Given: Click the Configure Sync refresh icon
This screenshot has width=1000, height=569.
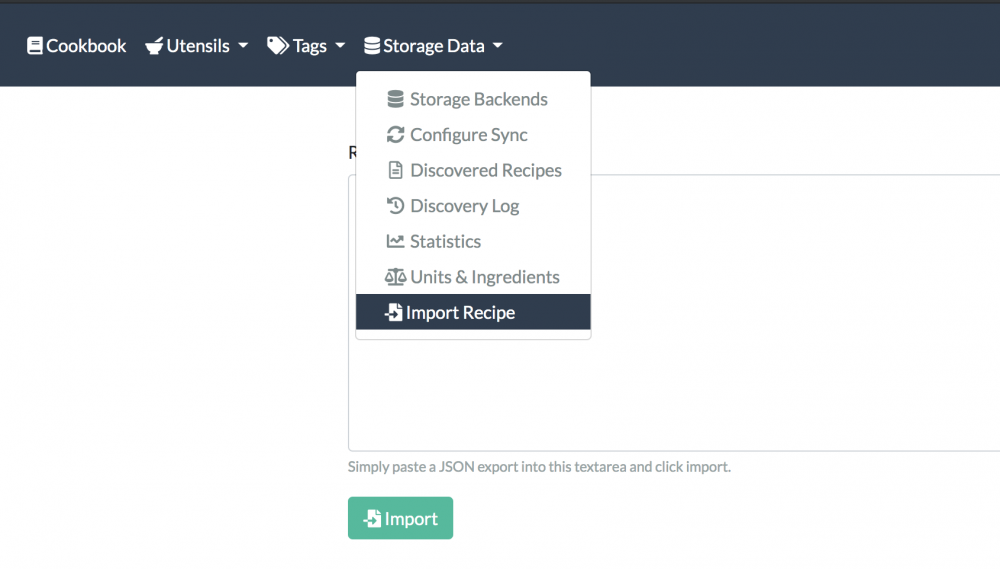Looking at the screenshot, I should click(395, 135).
